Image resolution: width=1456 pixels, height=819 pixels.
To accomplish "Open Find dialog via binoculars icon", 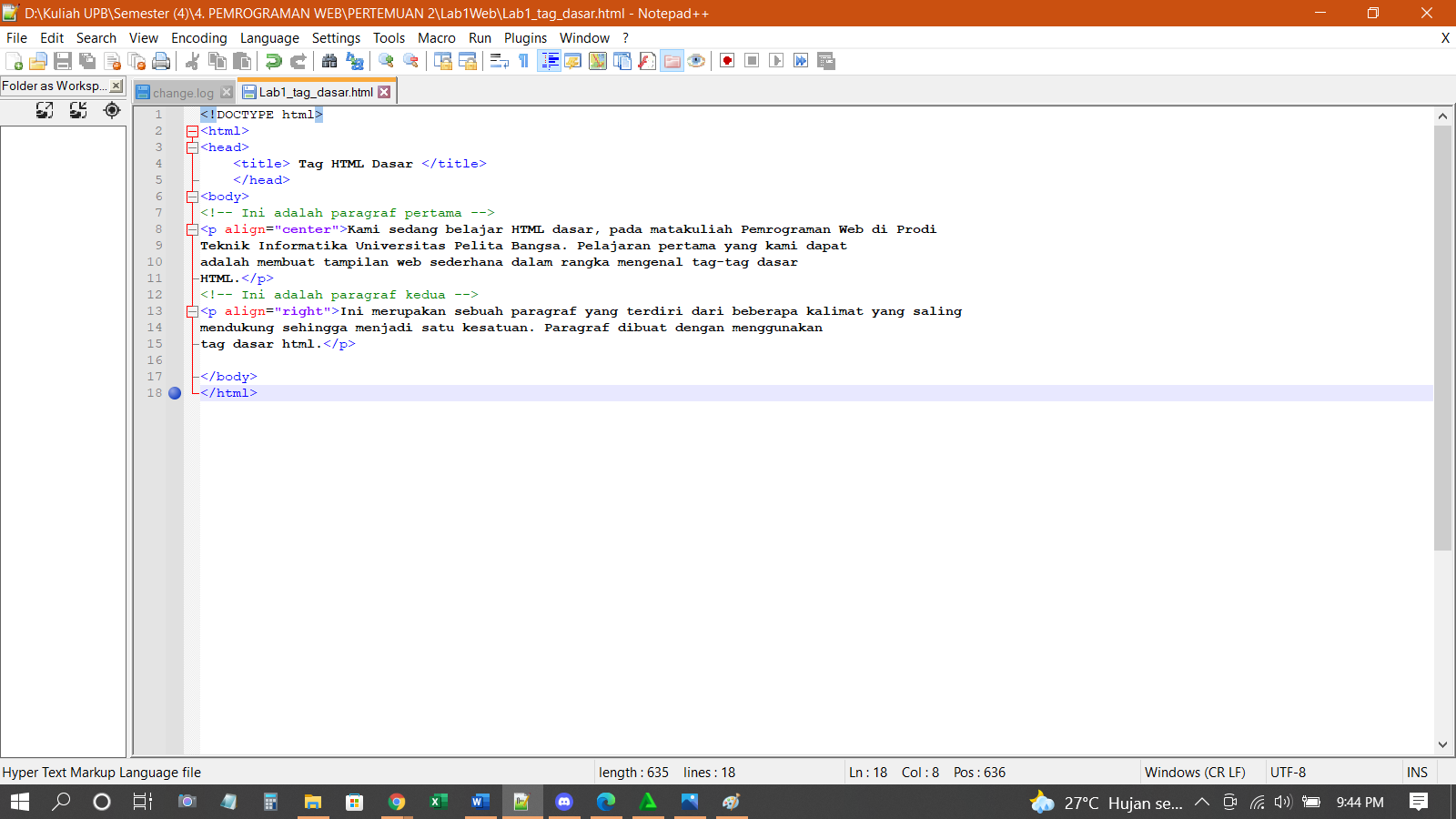I will click(329, 61).
